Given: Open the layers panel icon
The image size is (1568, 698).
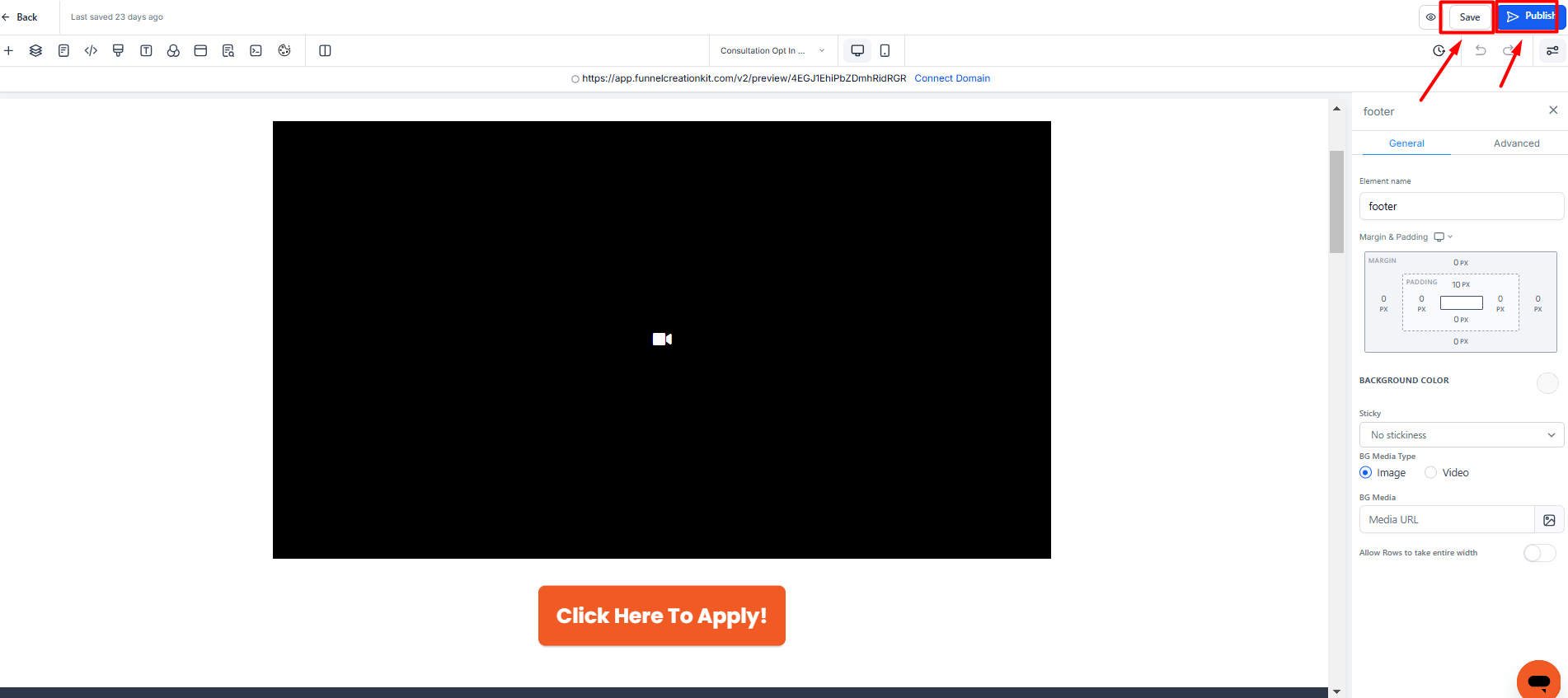Looking at the screenshot, I should (x=35, y=50).
